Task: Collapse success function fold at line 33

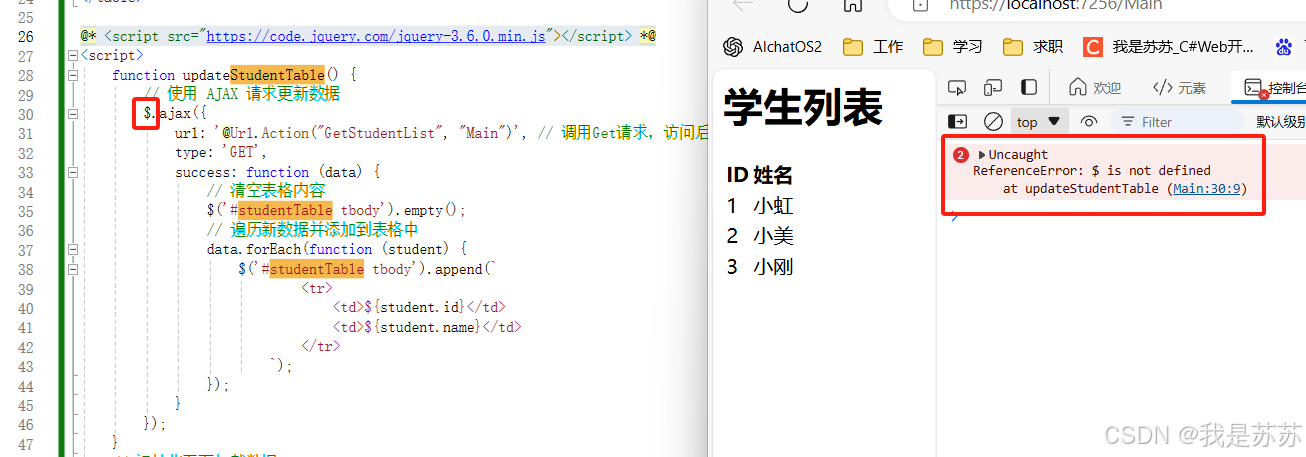Action: [x=72, y=172]
